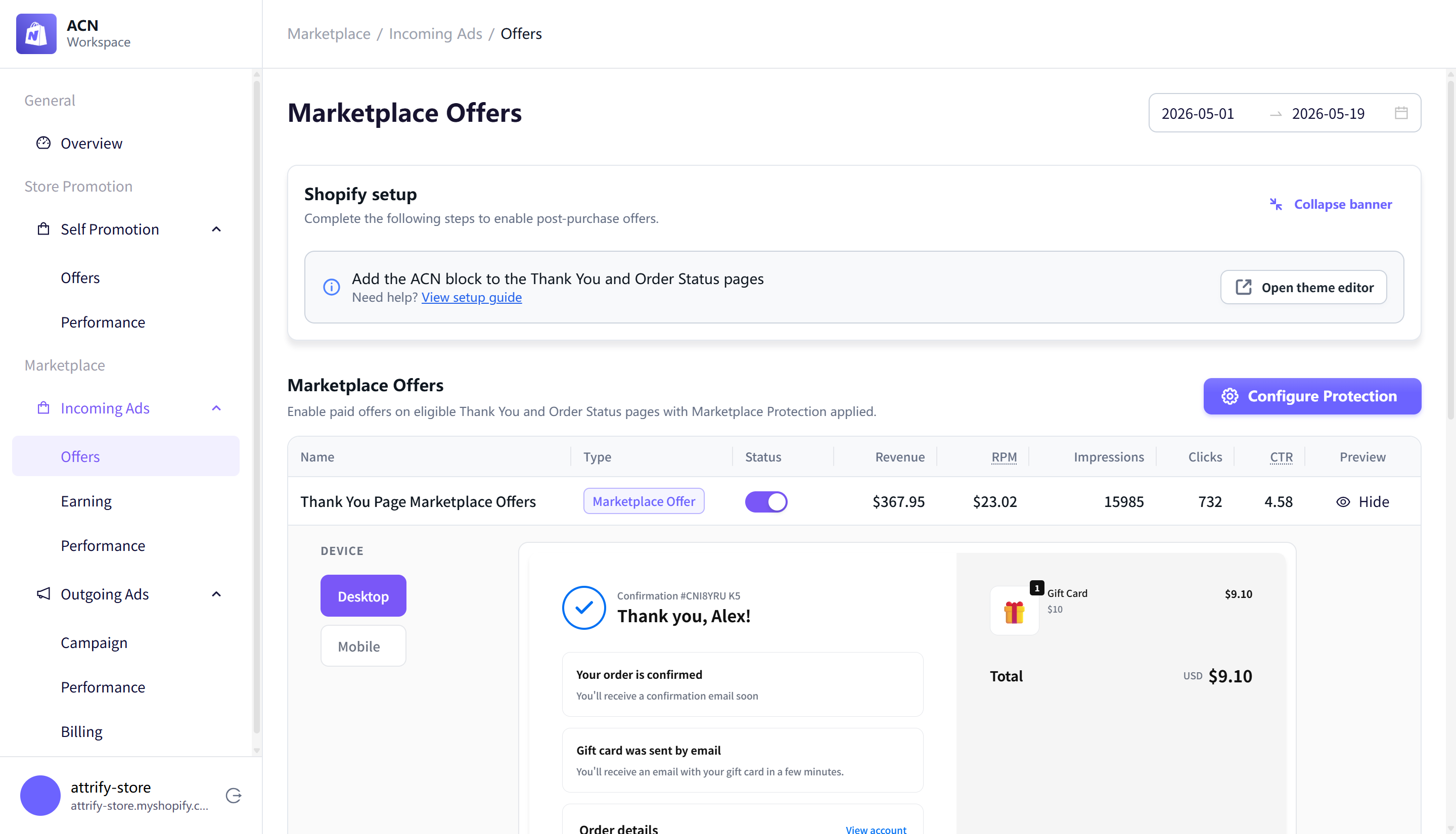Click the Impressions column header

point(1109,456)
